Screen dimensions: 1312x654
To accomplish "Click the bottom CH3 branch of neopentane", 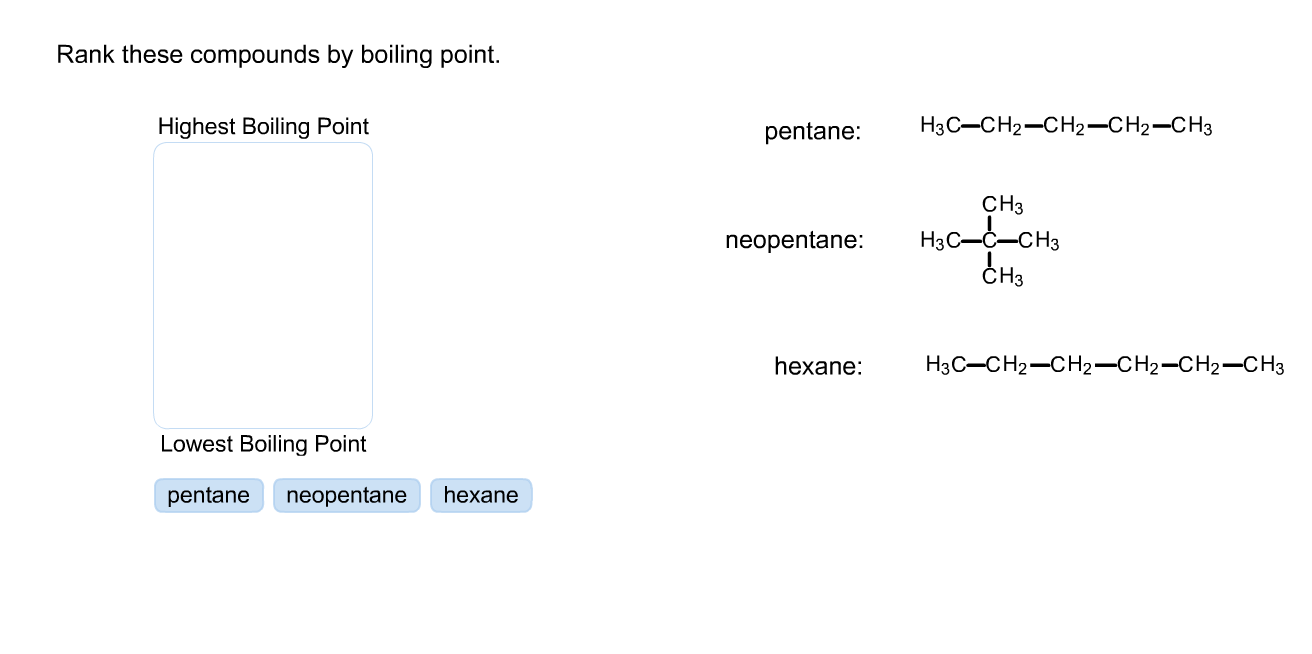I will pyautogui.click(x=1003, y=277).
